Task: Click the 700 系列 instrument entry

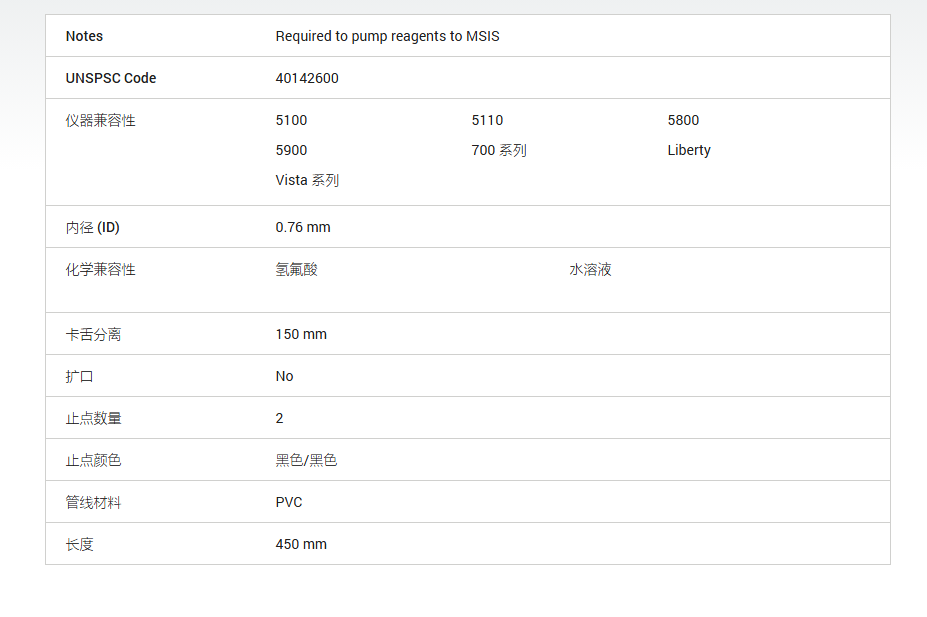Action: (499, 150)
